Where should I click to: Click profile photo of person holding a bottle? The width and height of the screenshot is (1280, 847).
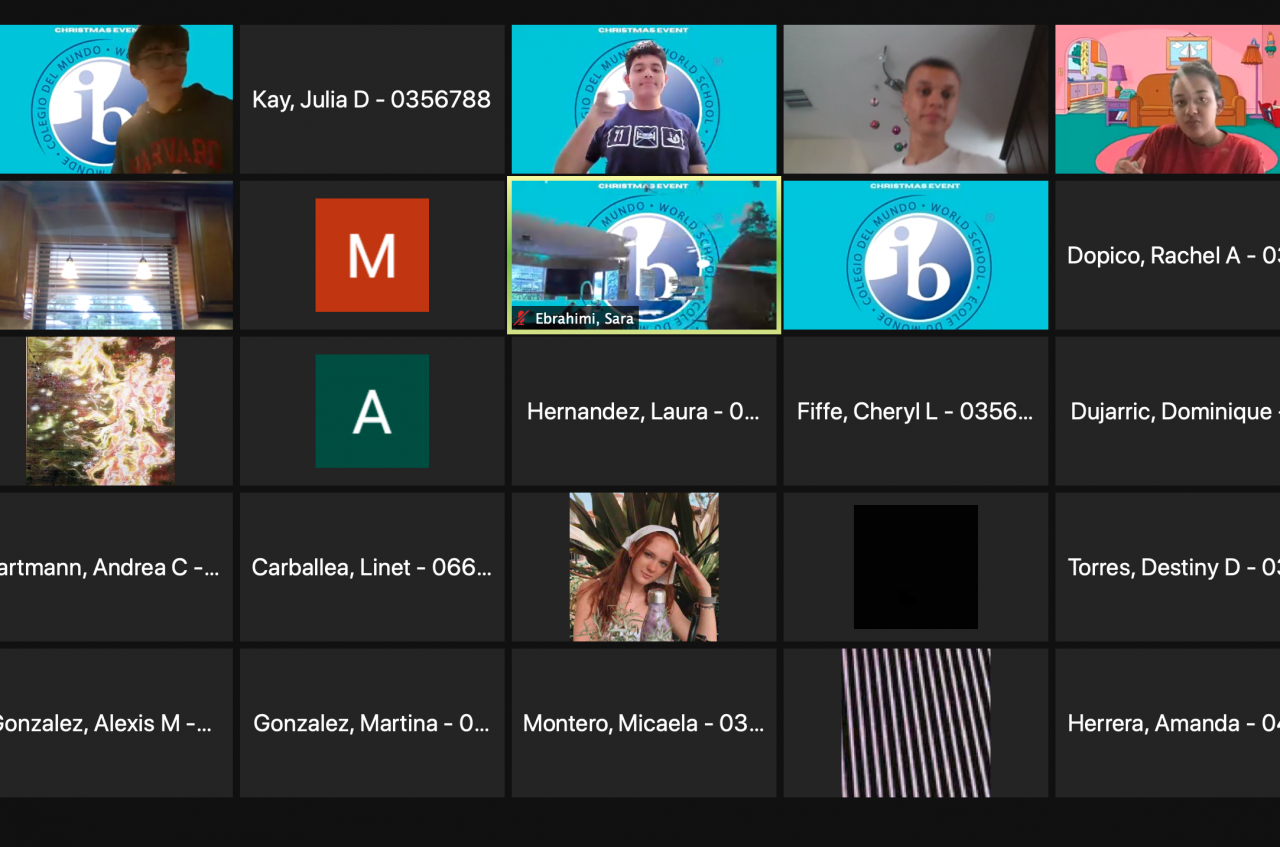point(644,567)
